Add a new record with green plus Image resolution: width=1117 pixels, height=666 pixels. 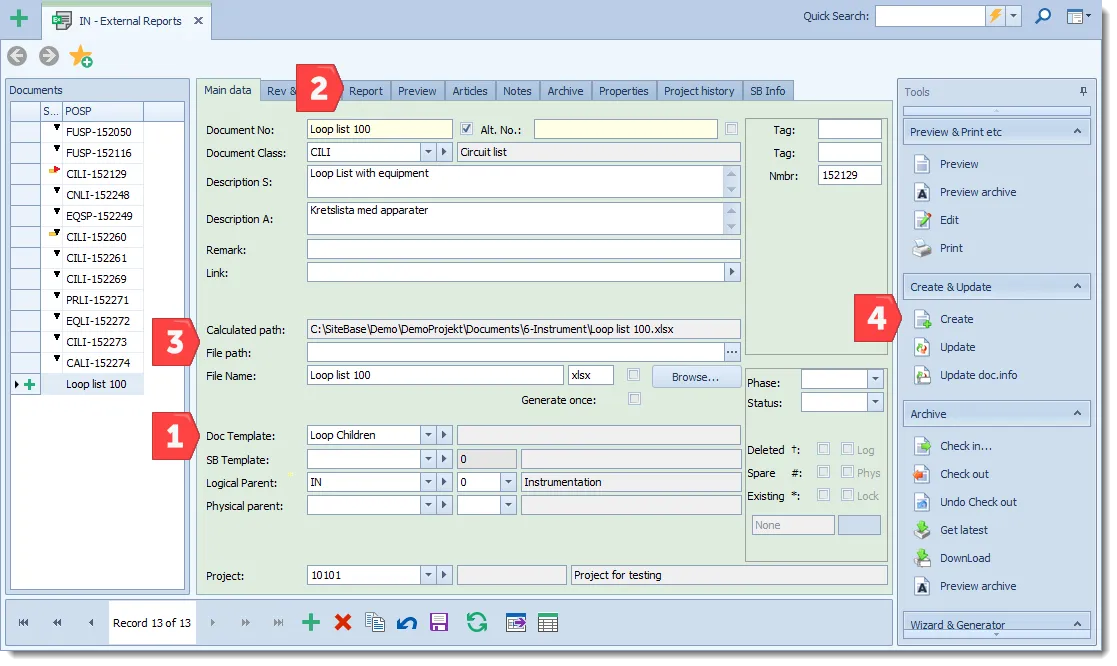point(311,623)
